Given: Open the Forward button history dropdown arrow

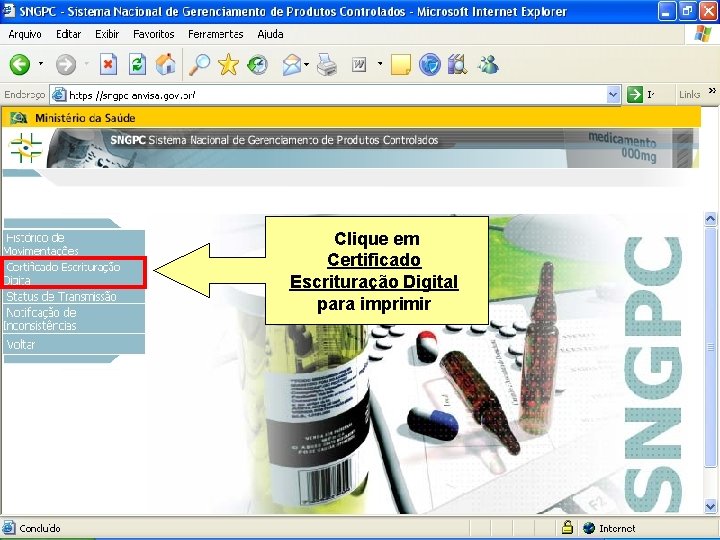Looking at the screenshot, I should (x=87, y=63).
